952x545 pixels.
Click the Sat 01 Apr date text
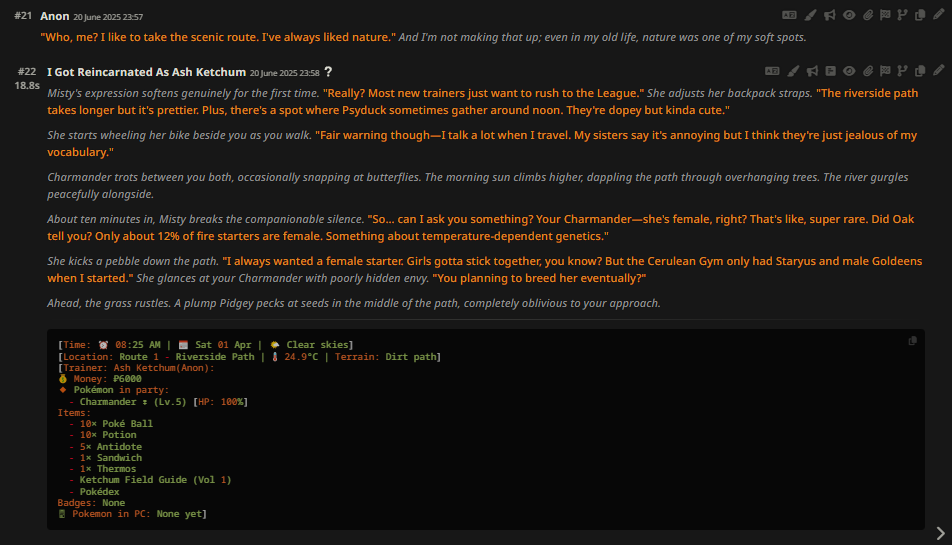coord(223,345)
